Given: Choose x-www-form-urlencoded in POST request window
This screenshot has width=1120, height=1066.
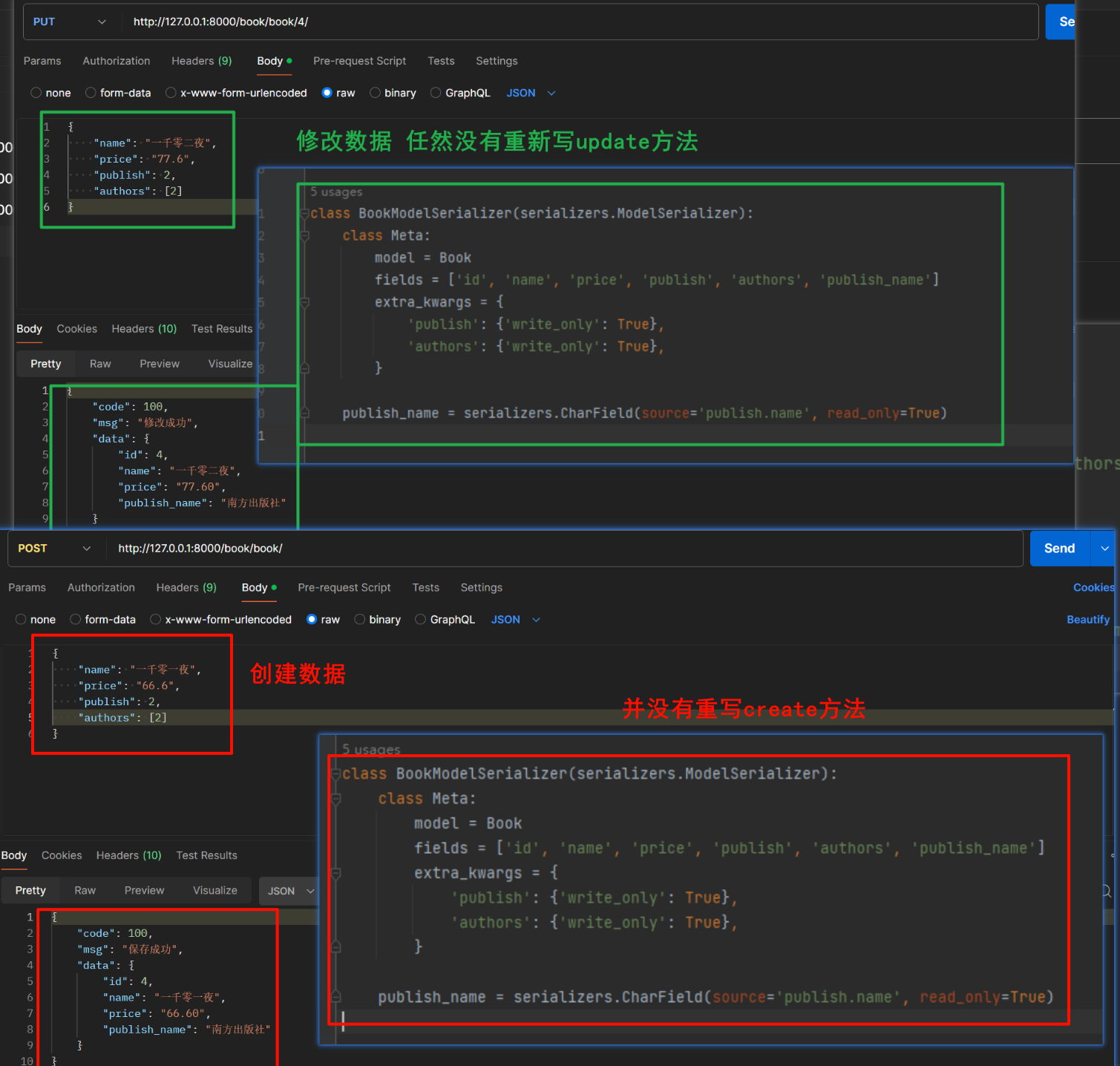Looking at the screenshot, I should pos(221,620).
